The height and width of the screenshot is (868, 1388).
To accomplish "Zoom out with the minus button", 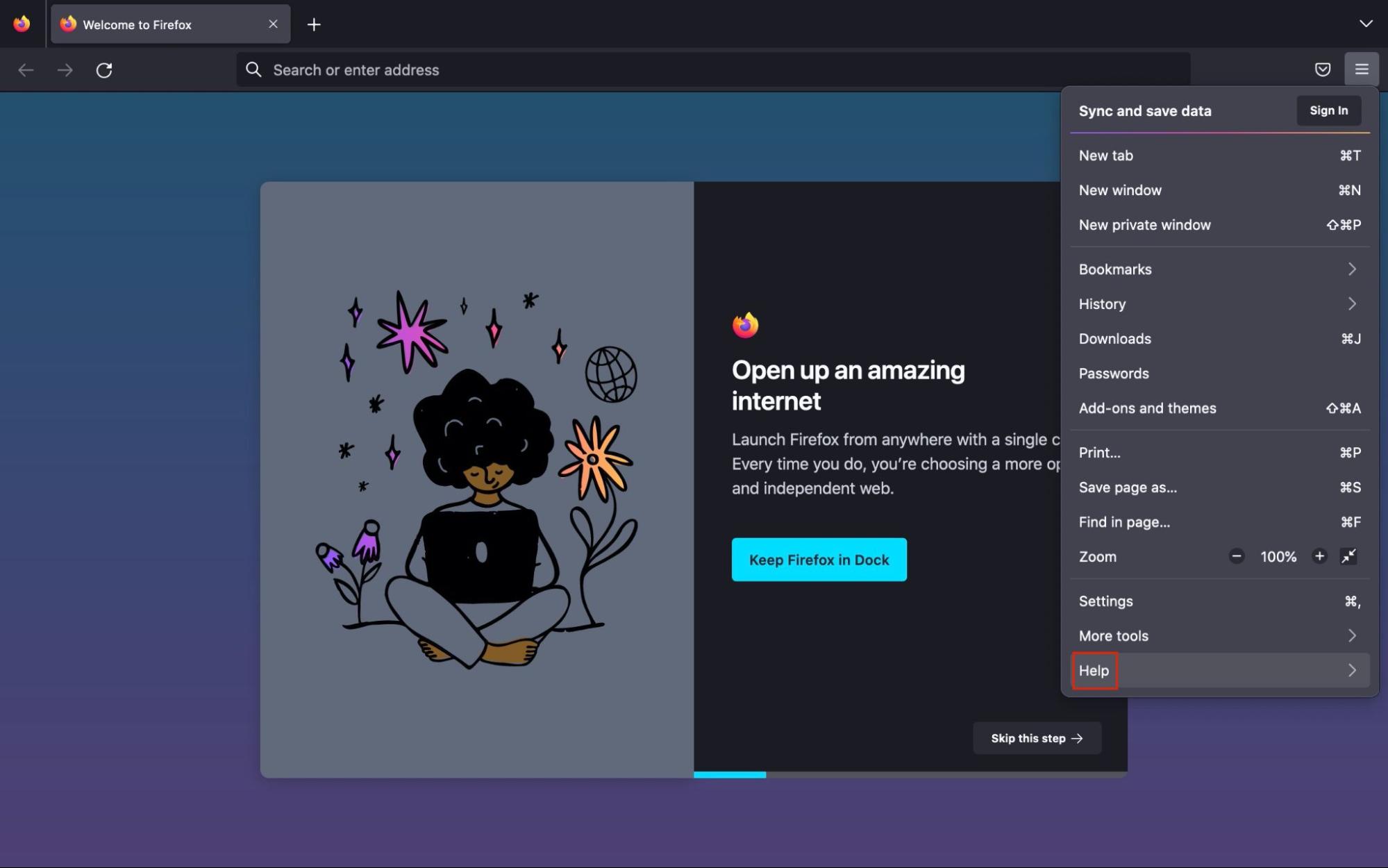I will click(x=1236, y=556).
